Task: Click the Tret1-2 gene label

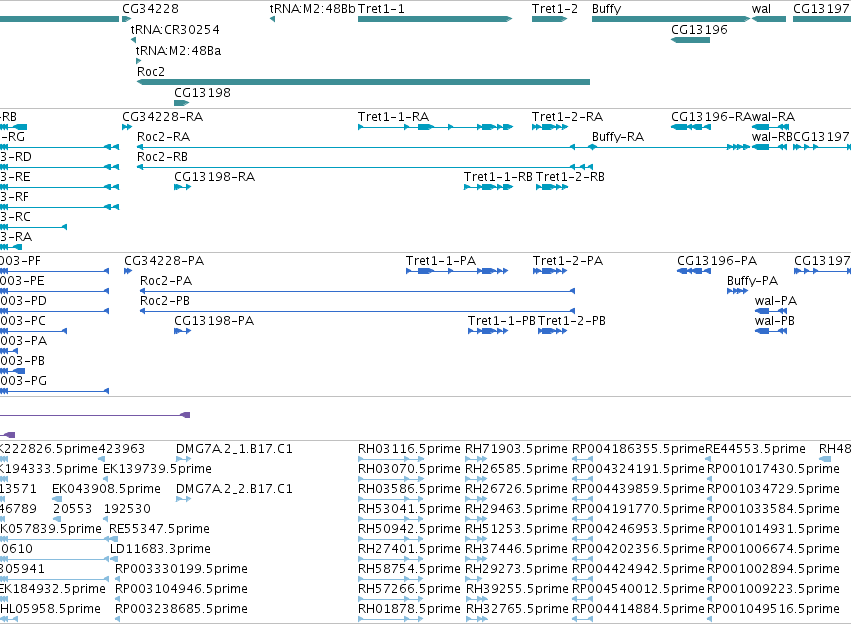Action: 555,9
